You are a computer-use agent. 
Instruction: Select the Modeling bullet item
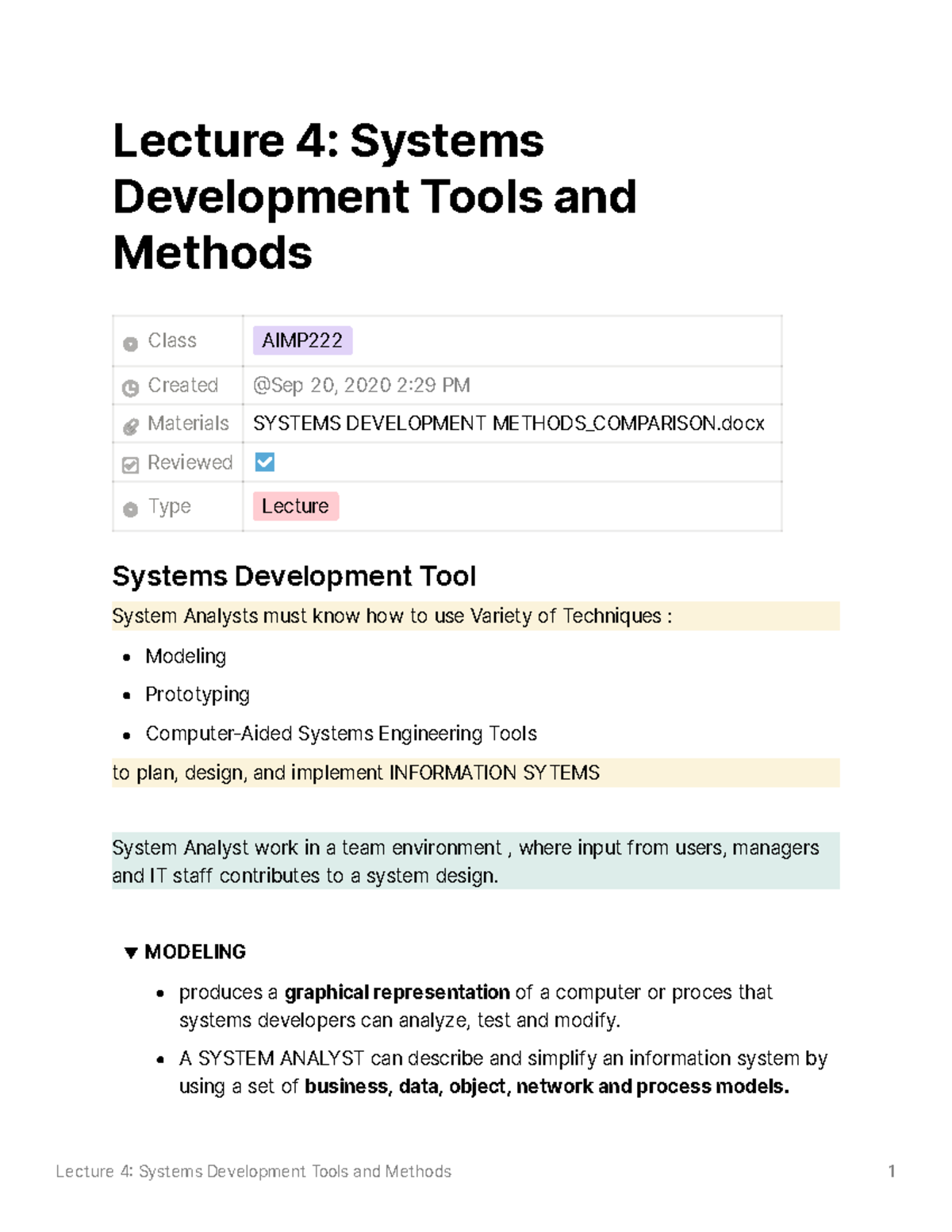(x=186, y=656)
